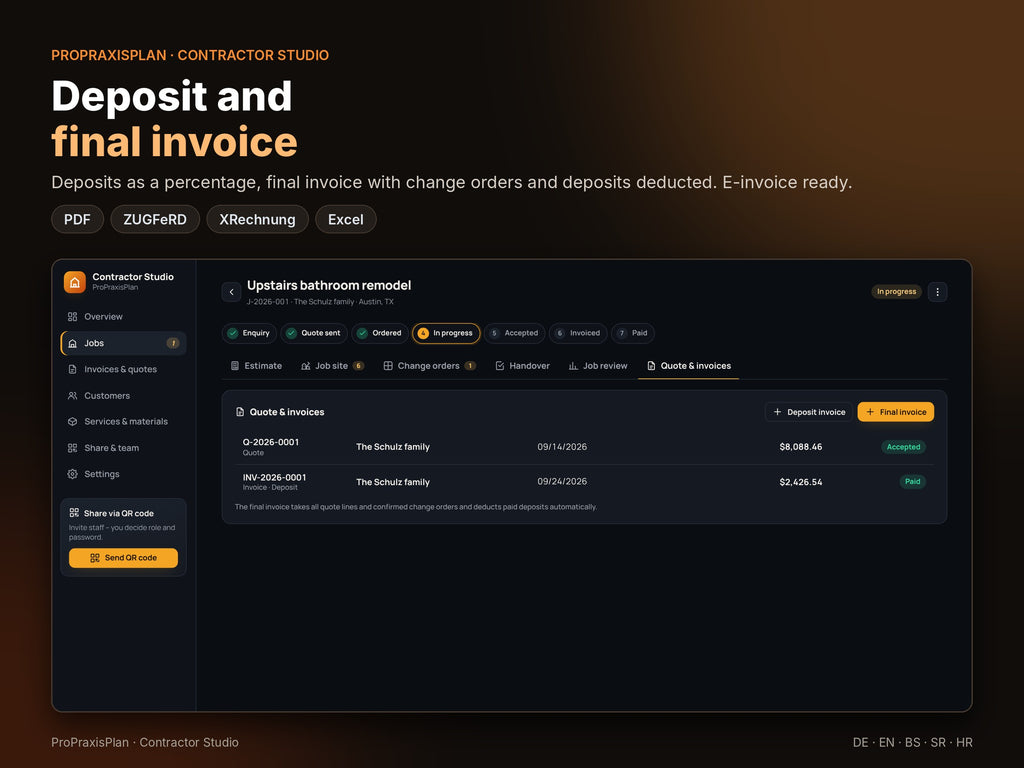The image size is (1024, 768).
Task: Select the Enquiry stage pill
Action: pyautogui.click(x=249, y=333)
